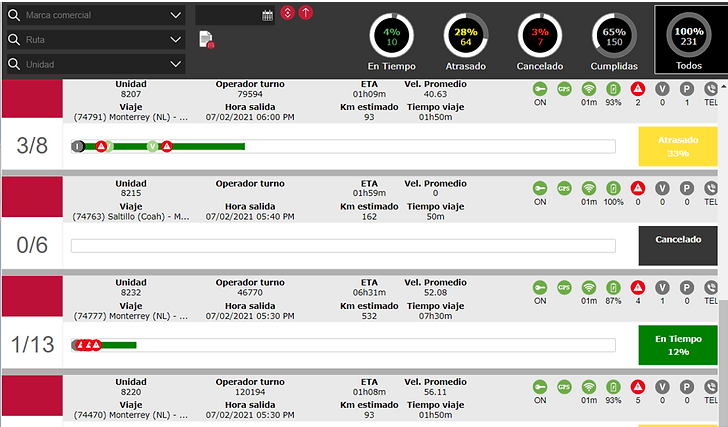This screenshot has width=728, height=427.
Task: Click the red up-down sort icon
Action: 287,13
